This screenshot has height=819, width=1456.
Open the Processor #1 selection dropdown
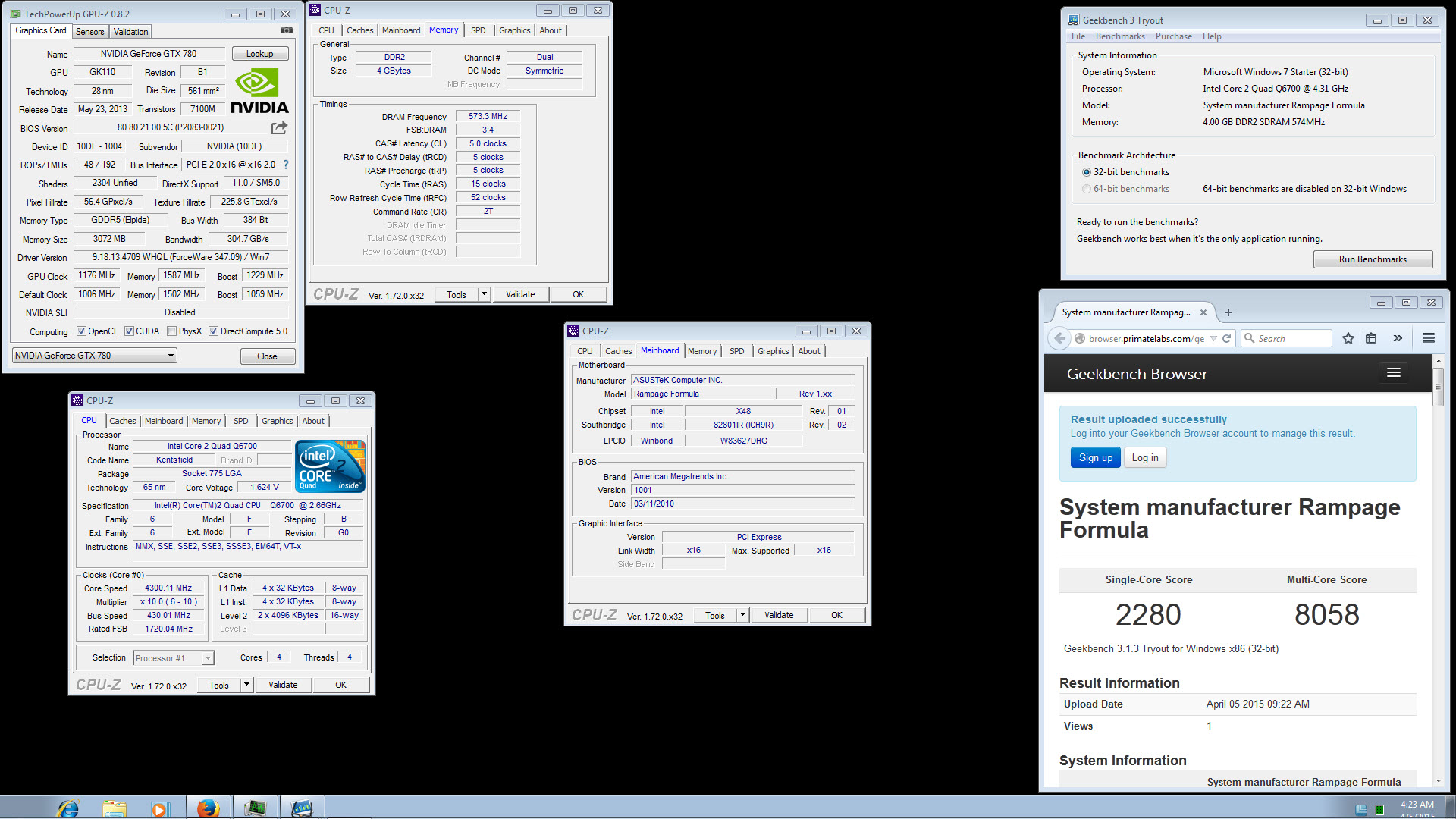(174, 658)
